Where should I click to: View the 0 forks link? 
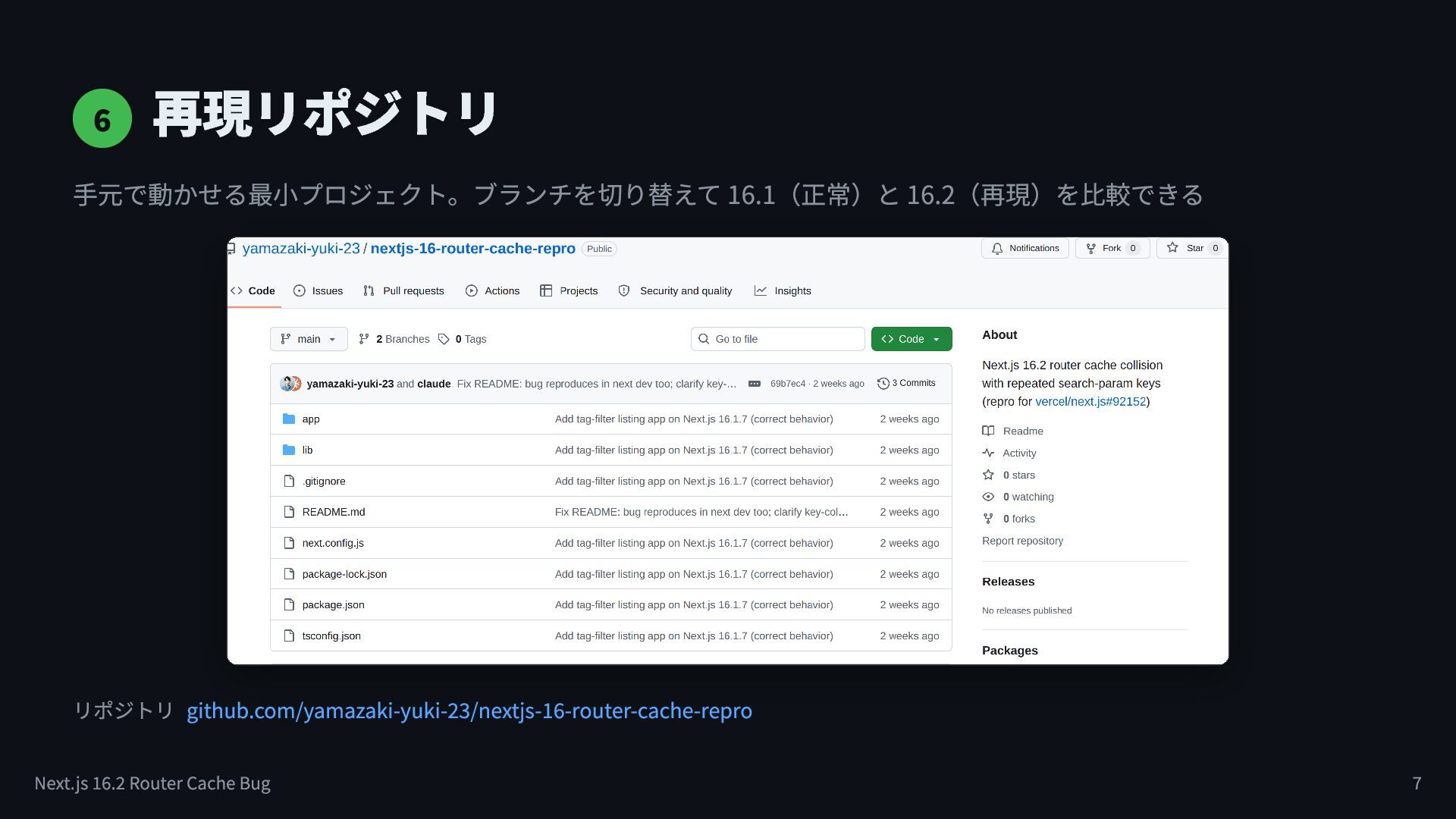[1019, 519]
